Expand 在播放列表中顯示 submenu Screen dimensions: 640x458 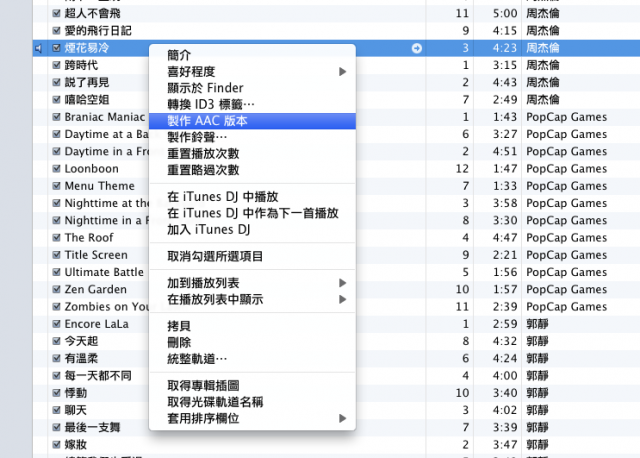342,300
